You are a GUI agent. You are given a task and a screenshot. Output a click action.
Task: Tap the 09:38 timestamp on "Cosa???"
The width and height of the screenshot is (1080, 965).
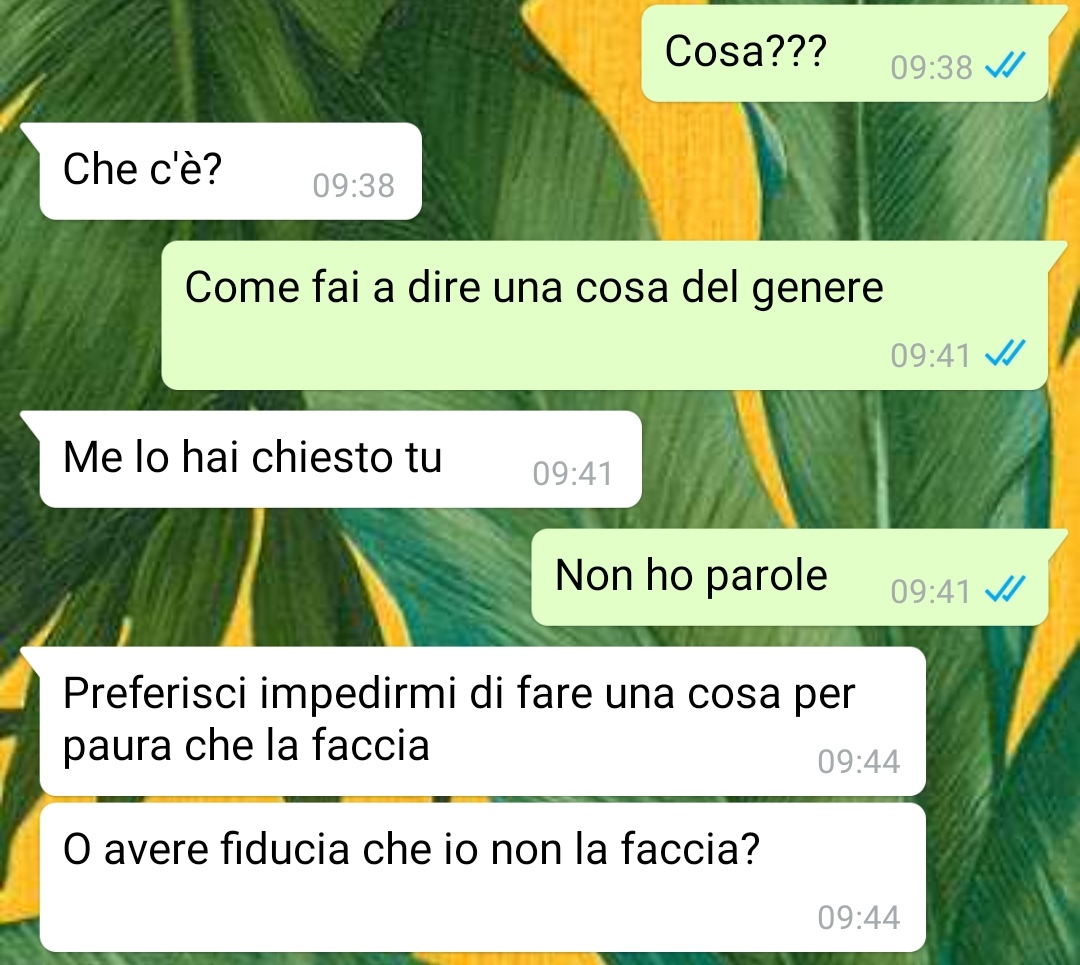(x=931, y=68)
